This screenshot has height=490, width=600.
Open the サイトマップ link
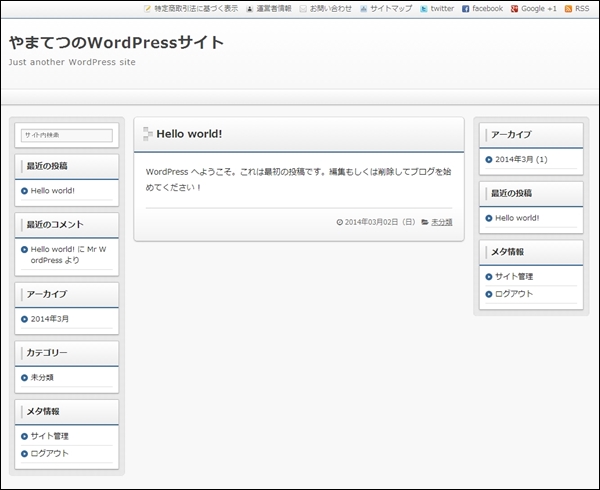(391, 8)
